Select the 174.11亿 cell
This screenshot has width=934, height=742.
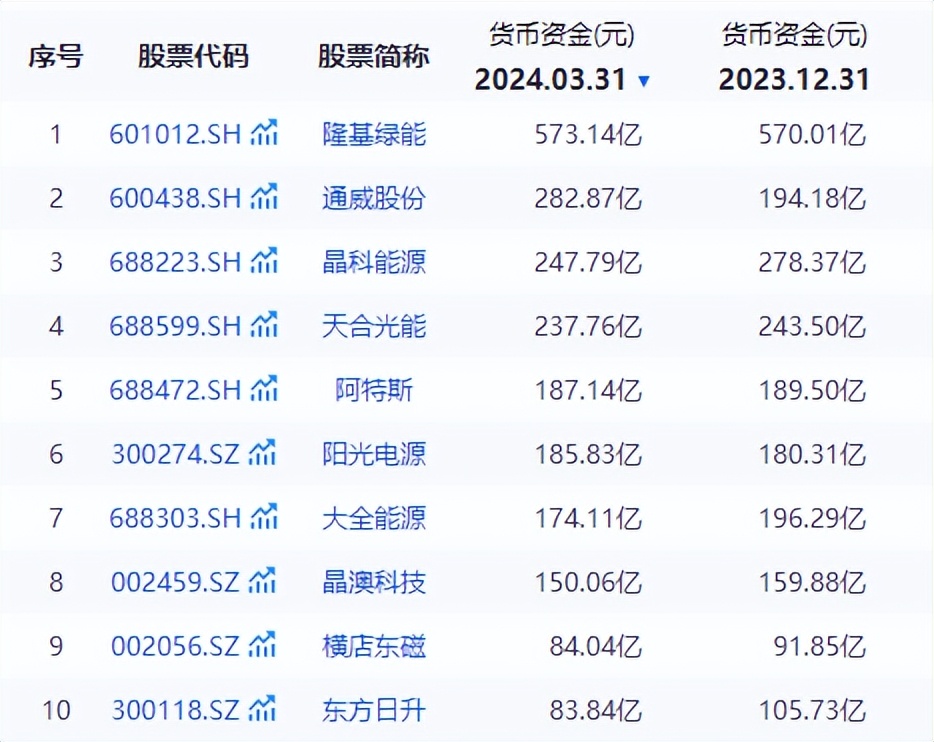pyautogui.click(x=588, y=518)
